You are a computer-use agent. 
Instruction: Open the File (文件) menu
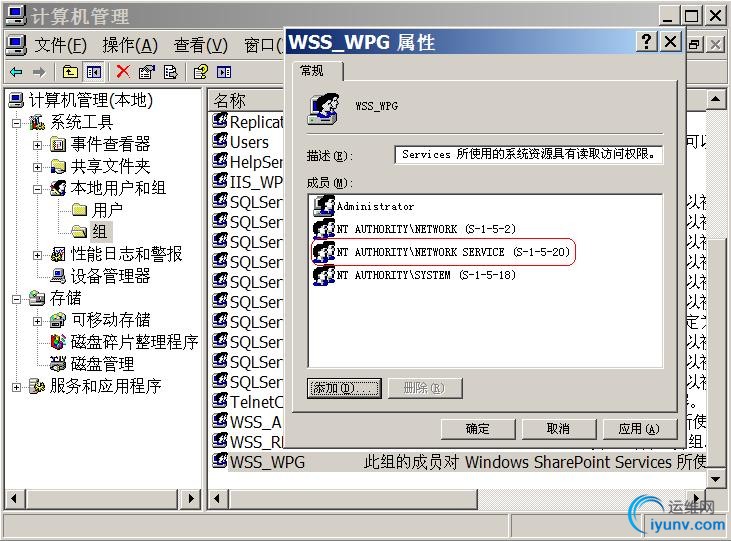click(x=60, y=46)
